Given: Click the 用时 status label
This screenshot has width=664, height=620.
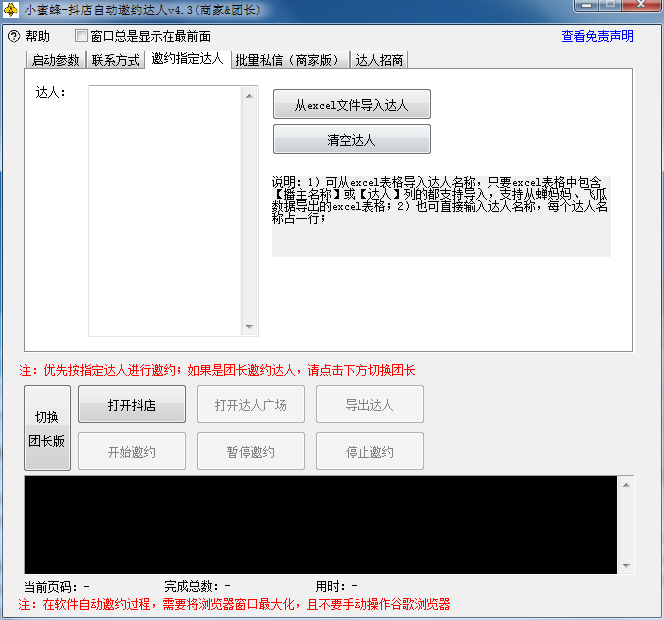Looking at the screenshot, I should click(x=336, y=587).
